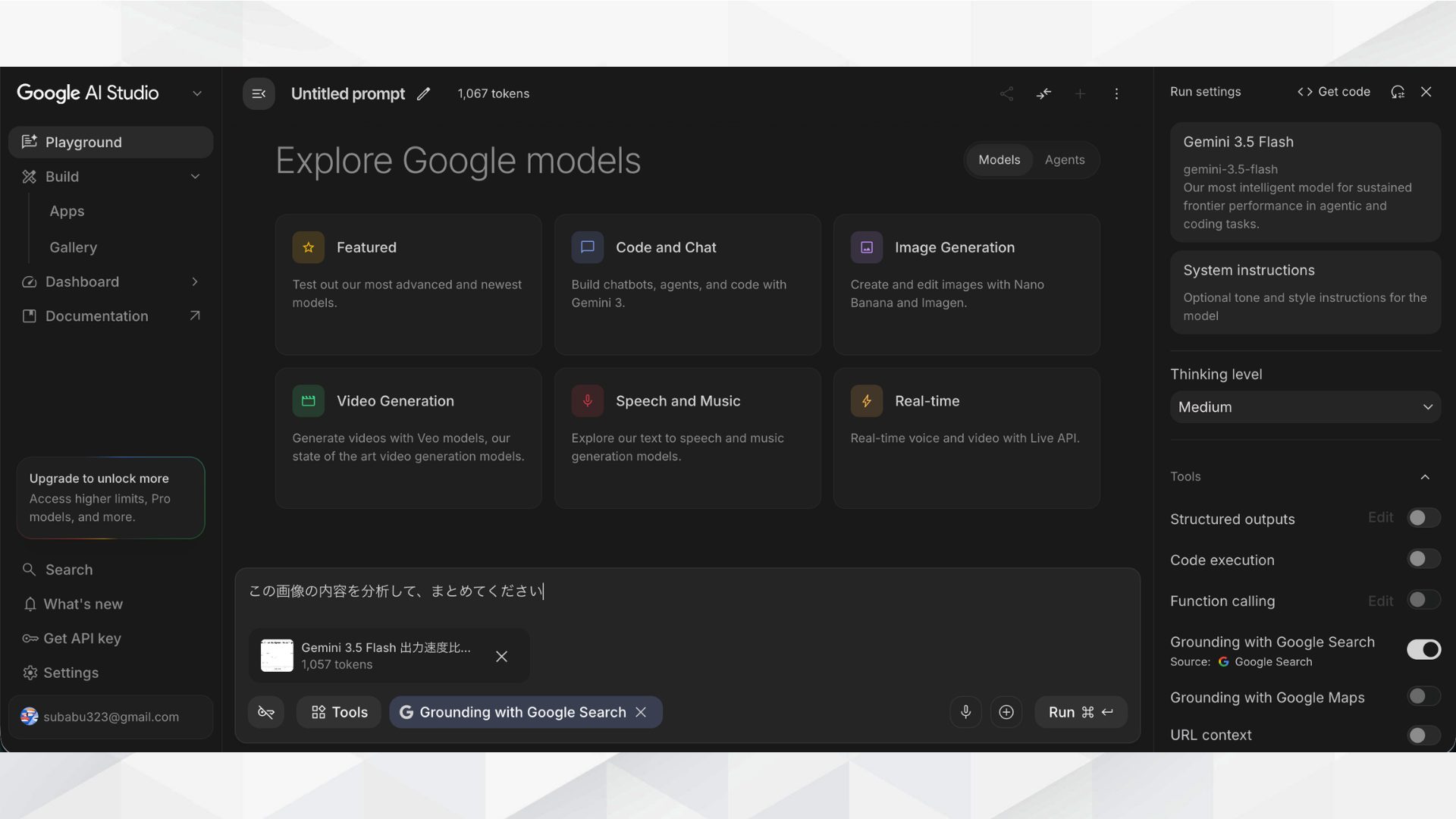Collapse the sidebar with the panel toggle icon
1456x819 pixels.
tap(259, 94)
